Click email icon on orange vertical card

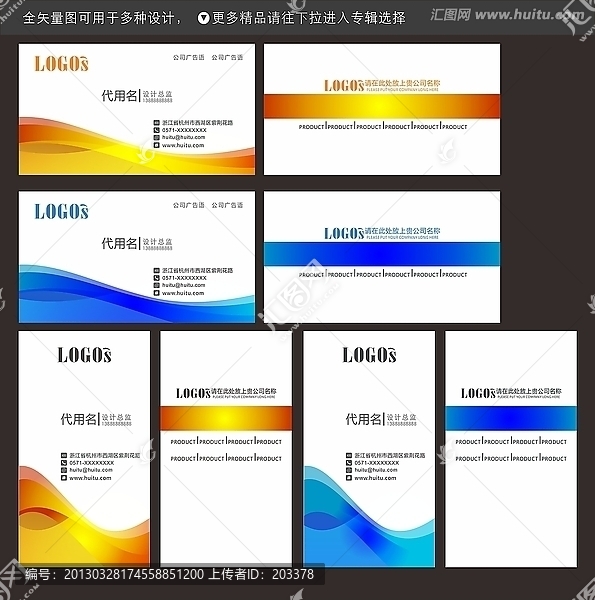pos(64,470)
